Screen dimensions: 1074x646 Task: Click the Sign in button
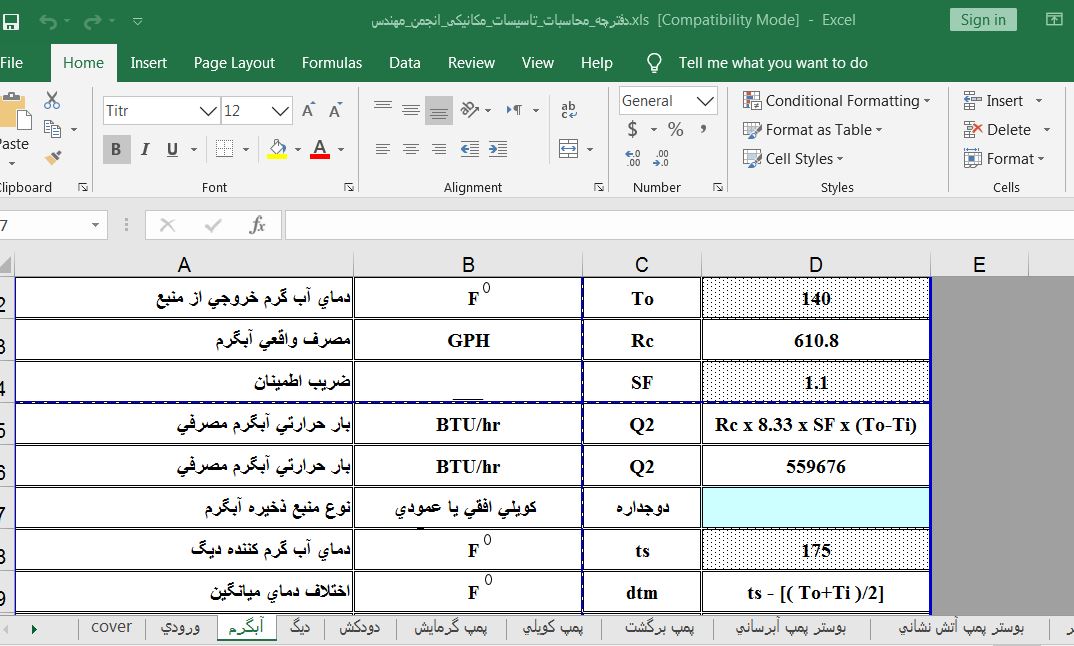pyautogui.click(x=983, y=20)
